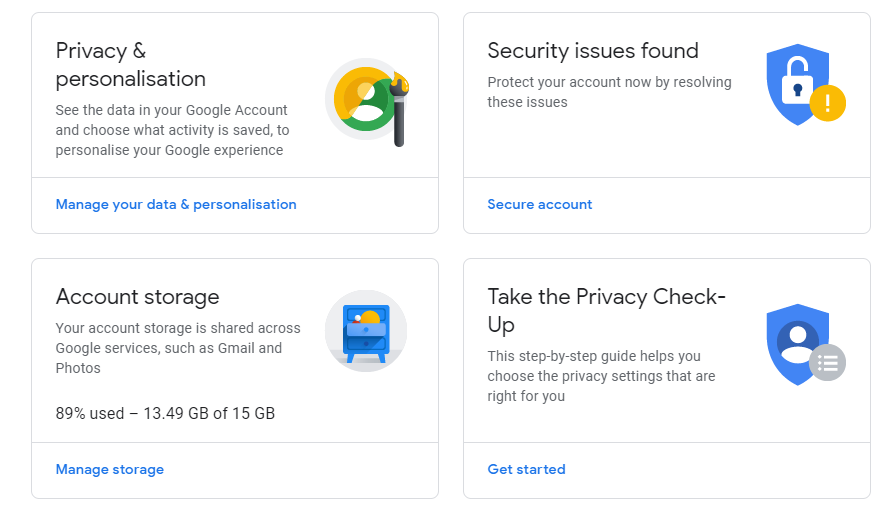Click the Account storage drawer cabinet illustration
This screenshot has width=885, height=520.
click(366, 331)
